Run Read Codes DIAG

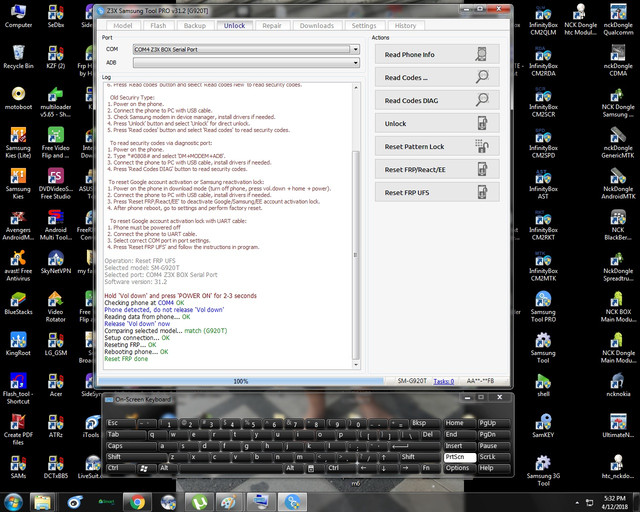coord(437,100)
